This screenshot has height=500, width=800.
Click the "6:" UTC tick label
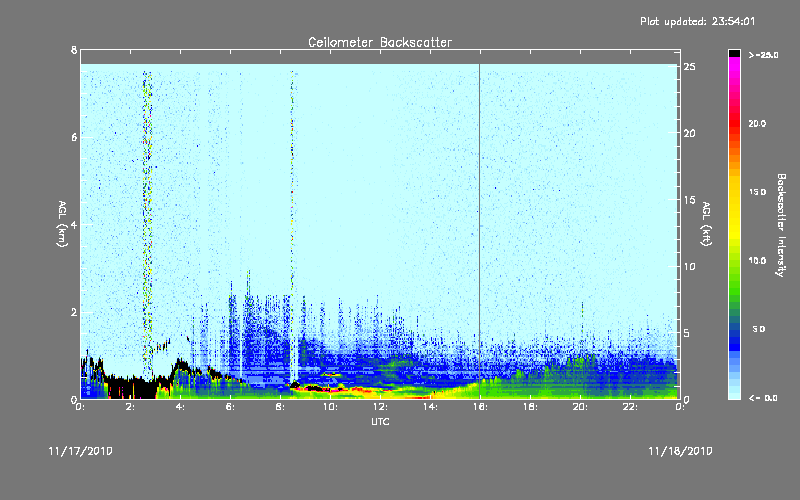[x=231, y=407]
